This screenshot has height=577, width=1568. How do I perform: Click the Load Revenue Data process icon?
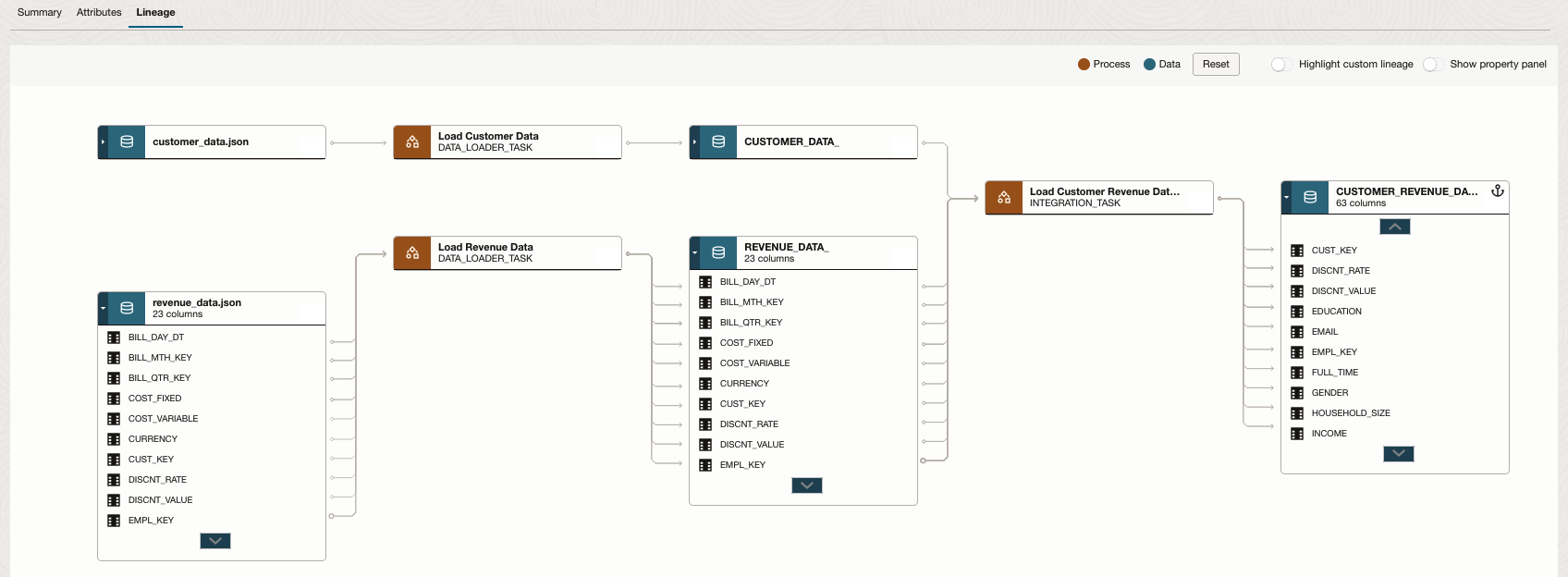[412, 253]
